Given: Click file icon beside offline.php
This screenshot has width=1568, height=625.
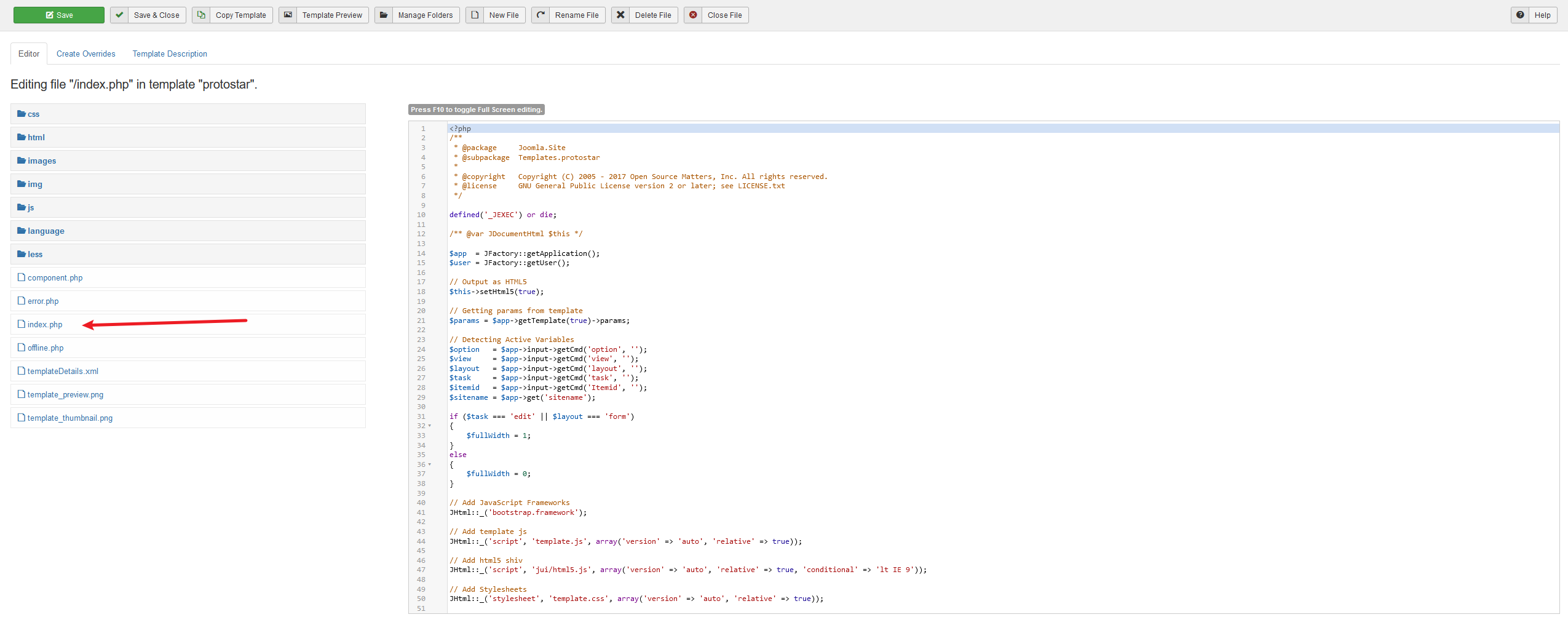Looking at the screenshot, I should click(22, 348).
